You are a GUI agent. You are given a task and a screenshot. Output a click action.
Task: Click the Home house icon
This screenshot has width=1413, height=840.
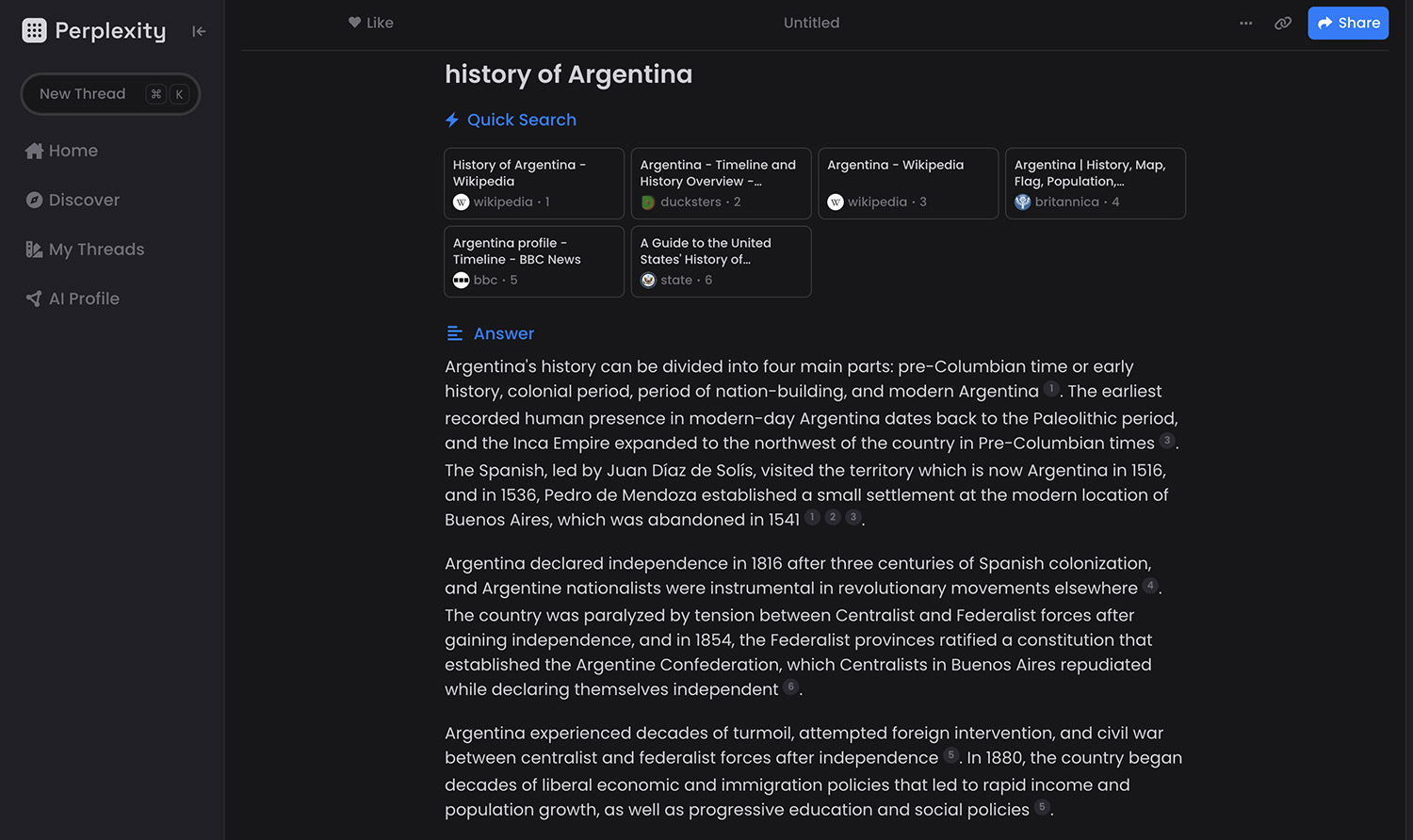coord(34,151)
